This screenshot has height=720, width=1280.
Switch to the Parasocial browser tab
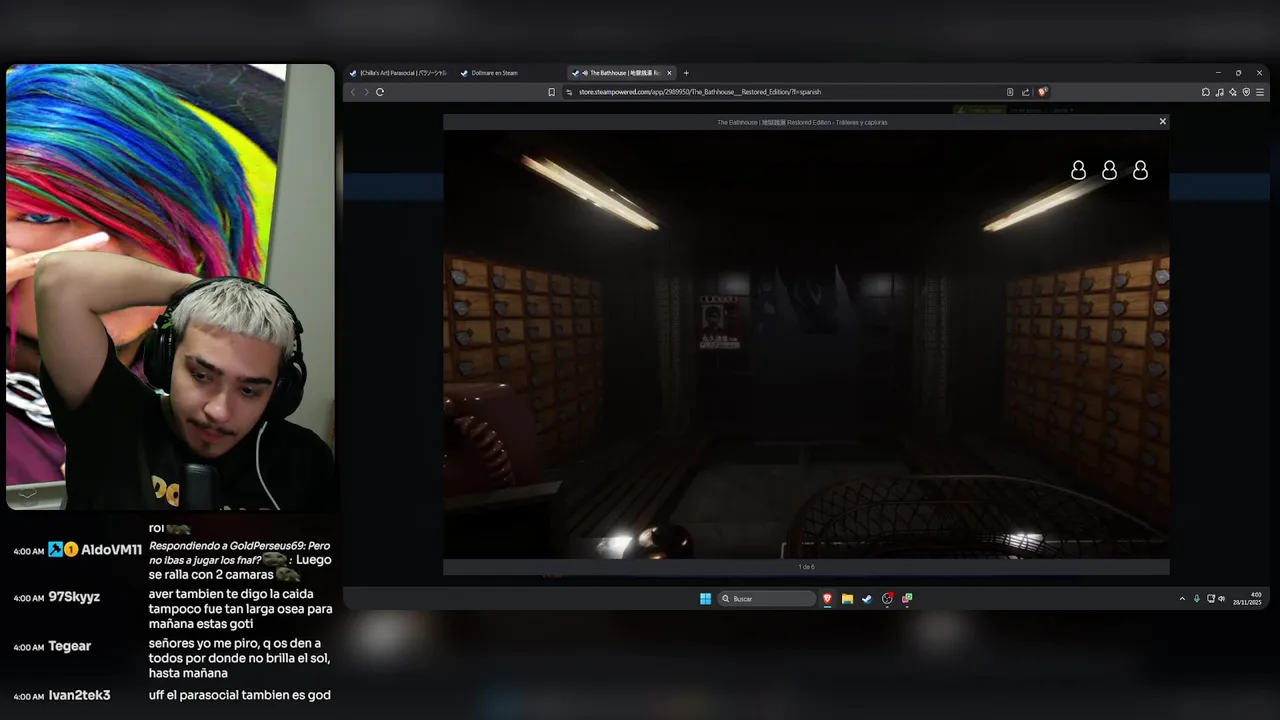pos(398,73)
